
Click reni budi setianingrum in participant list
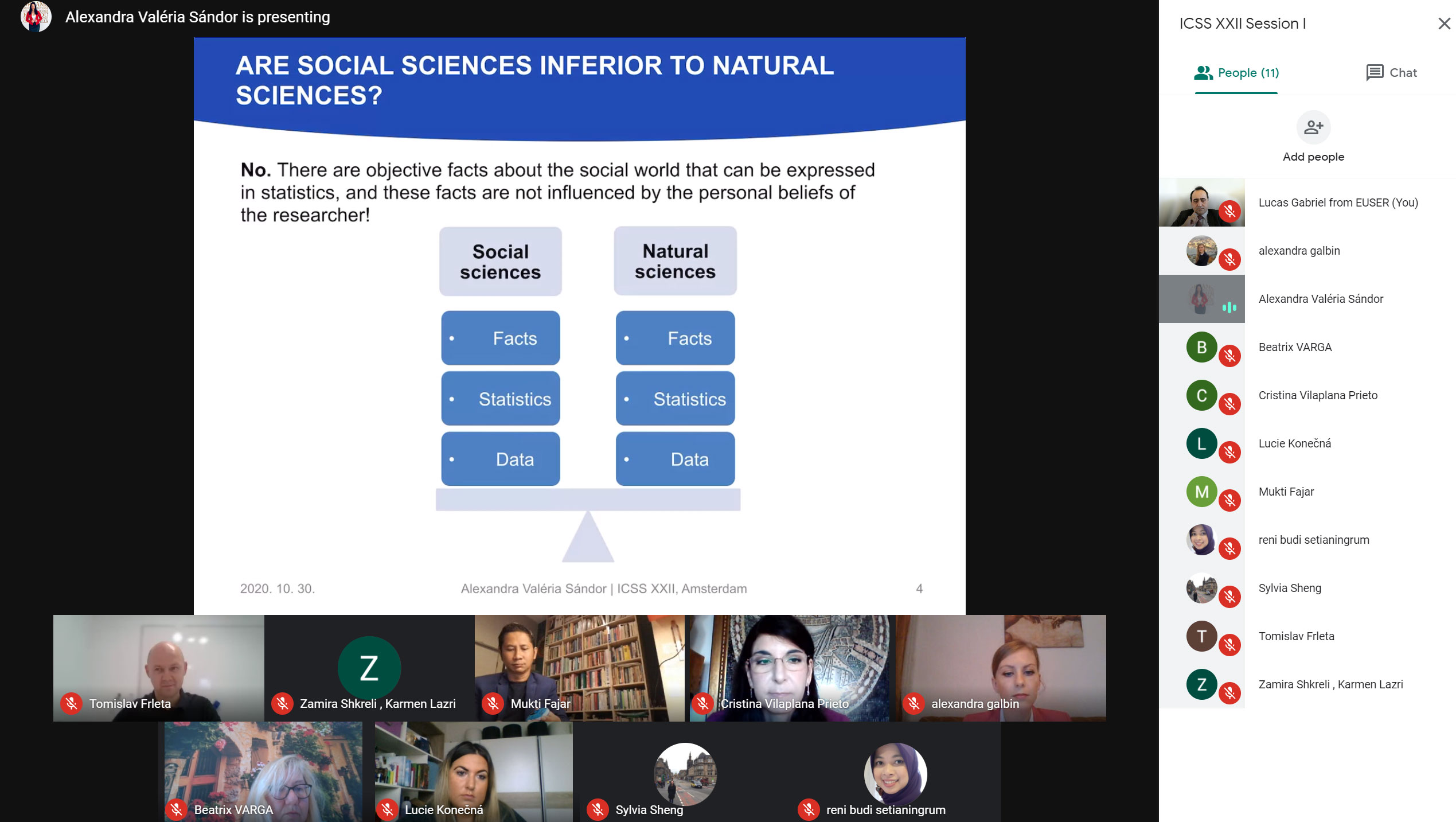tap(1313, 540)
